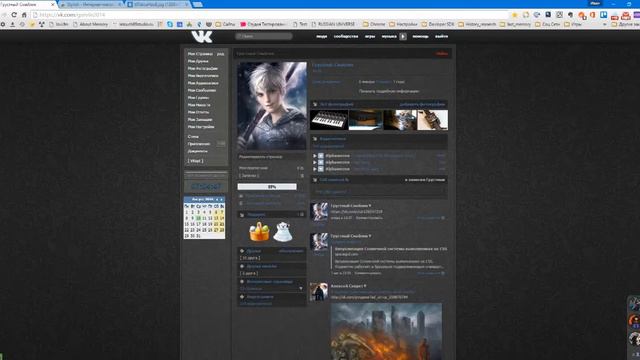Like the second wall post with heart icon
The width and height of the screenshot is (640, 360).
(443, 273)
